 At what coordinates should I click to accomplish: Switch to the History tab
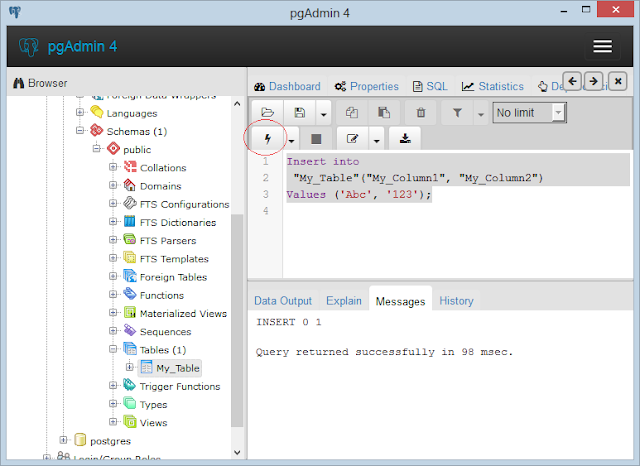click(x=456, y=301)
